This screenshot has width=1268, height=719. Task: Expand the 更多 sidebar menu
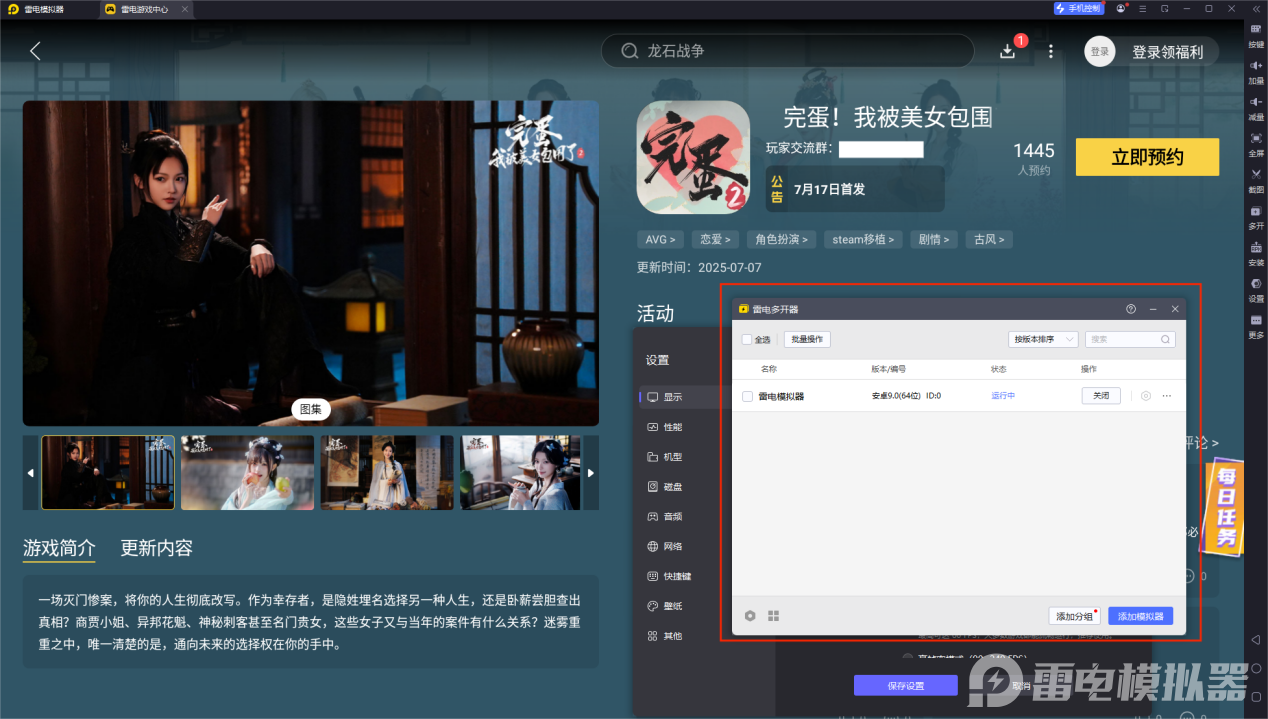[x=1256, y=321]
